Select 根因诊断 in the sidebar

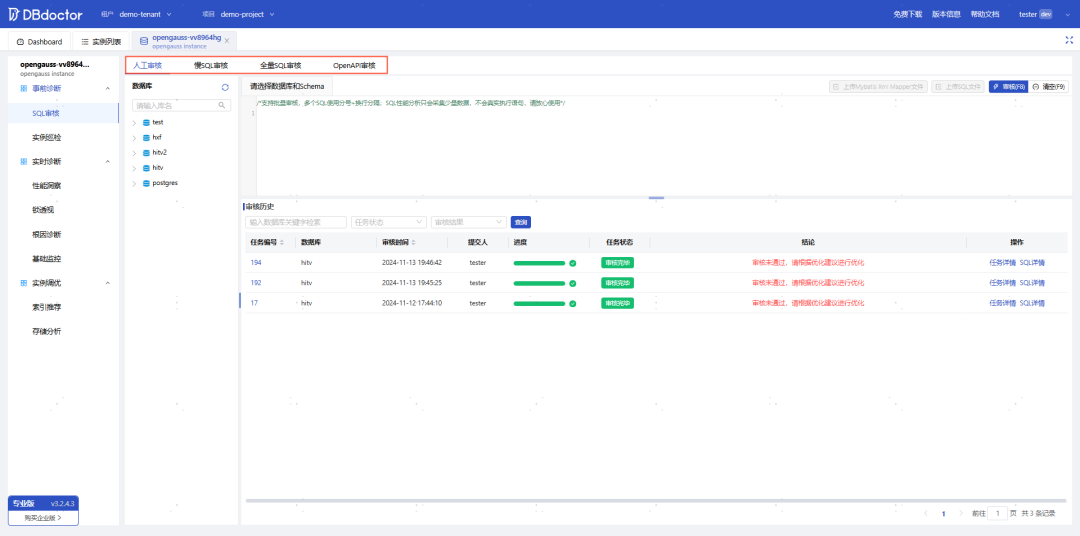pyautogui.click(x=47, y=234)
